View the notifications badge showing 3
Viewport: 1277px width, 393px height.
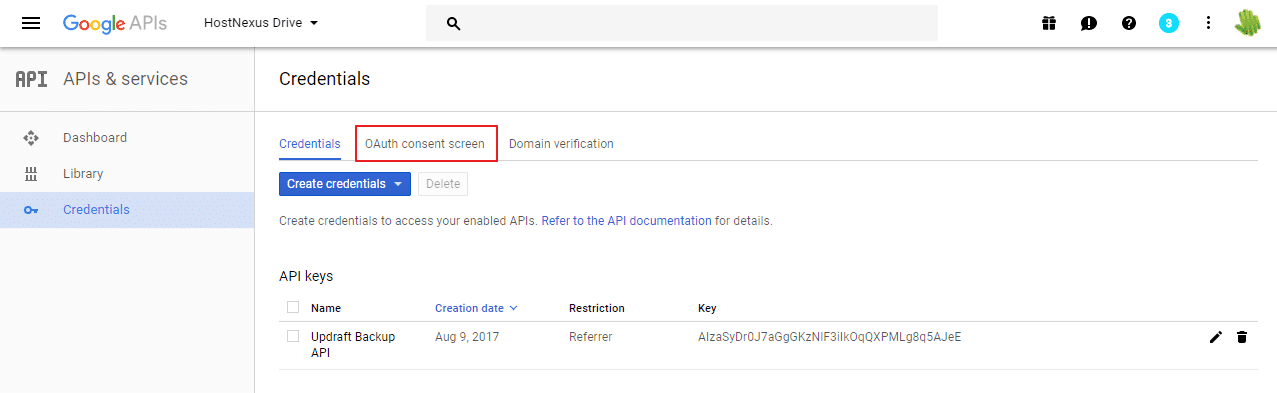[1168, 23]
